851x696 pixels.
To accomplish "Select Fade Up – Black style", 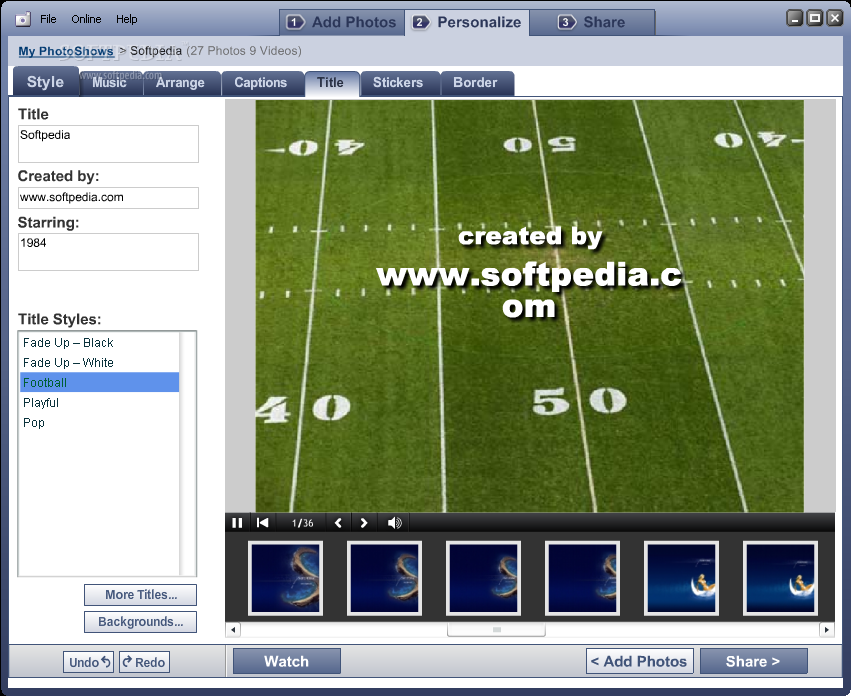I will coord(99,343).
